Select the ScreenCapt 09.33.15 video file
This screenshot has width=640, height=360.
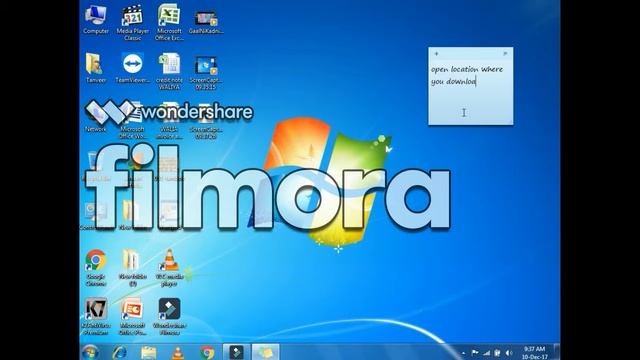click(x=206, y=73)
